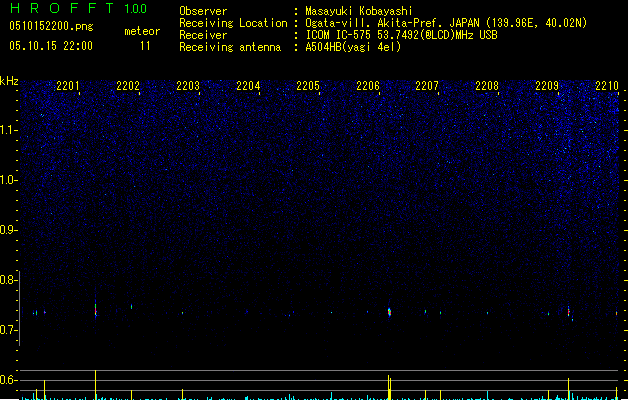Click the 1.0 kHz axis label
This screenshot has width=629, height=400.
pyautogui.click(x=8, y=180)
